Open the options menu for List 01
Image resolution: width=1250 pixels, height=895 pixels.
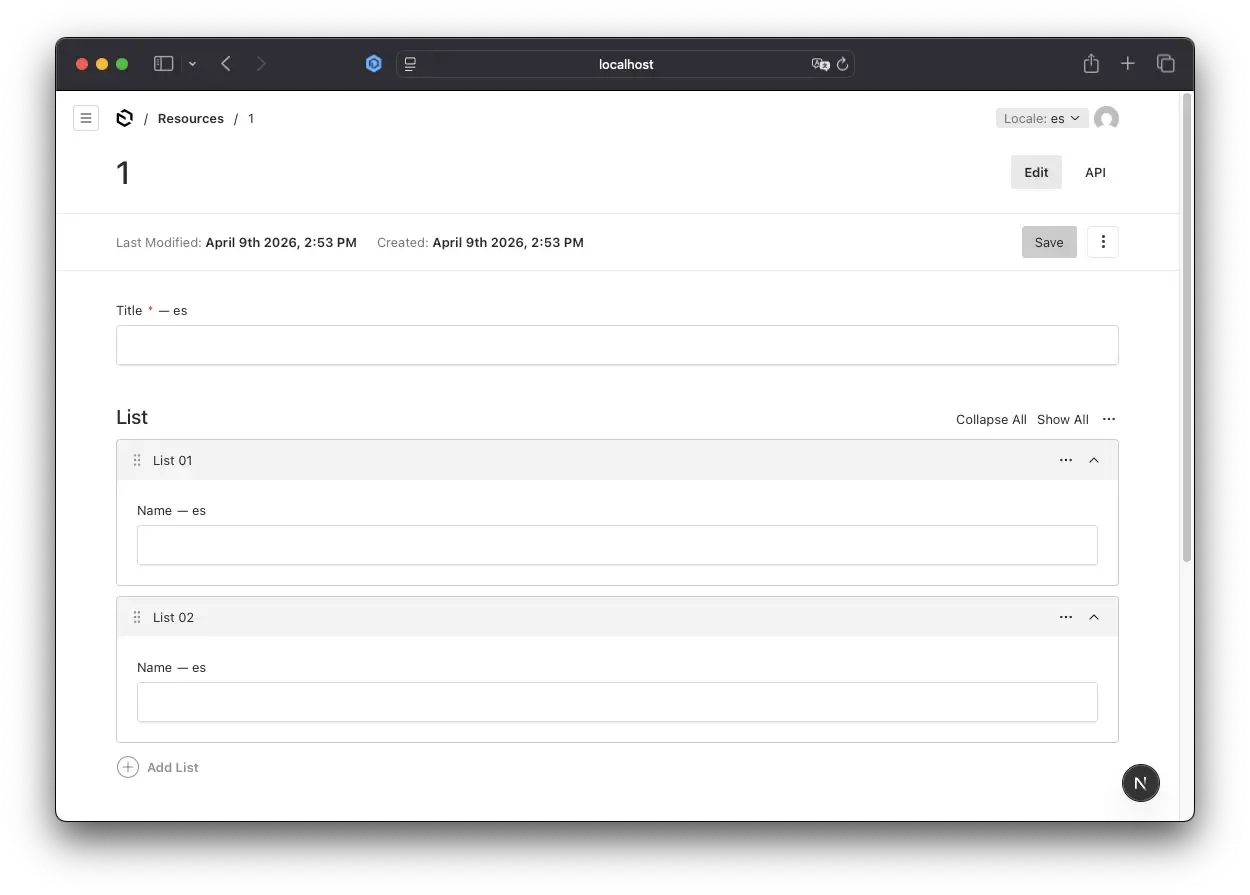1065,460
